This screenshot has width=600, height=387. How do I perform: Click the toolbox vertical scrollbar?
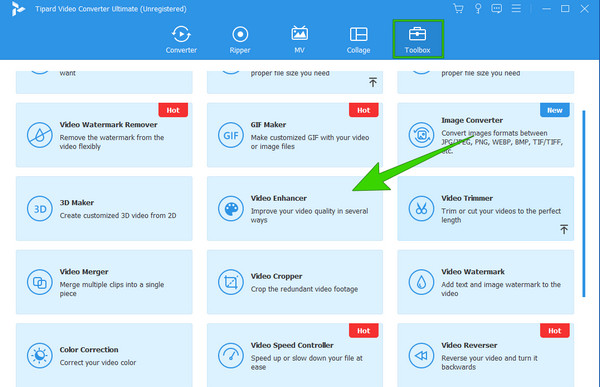[584, 204]
